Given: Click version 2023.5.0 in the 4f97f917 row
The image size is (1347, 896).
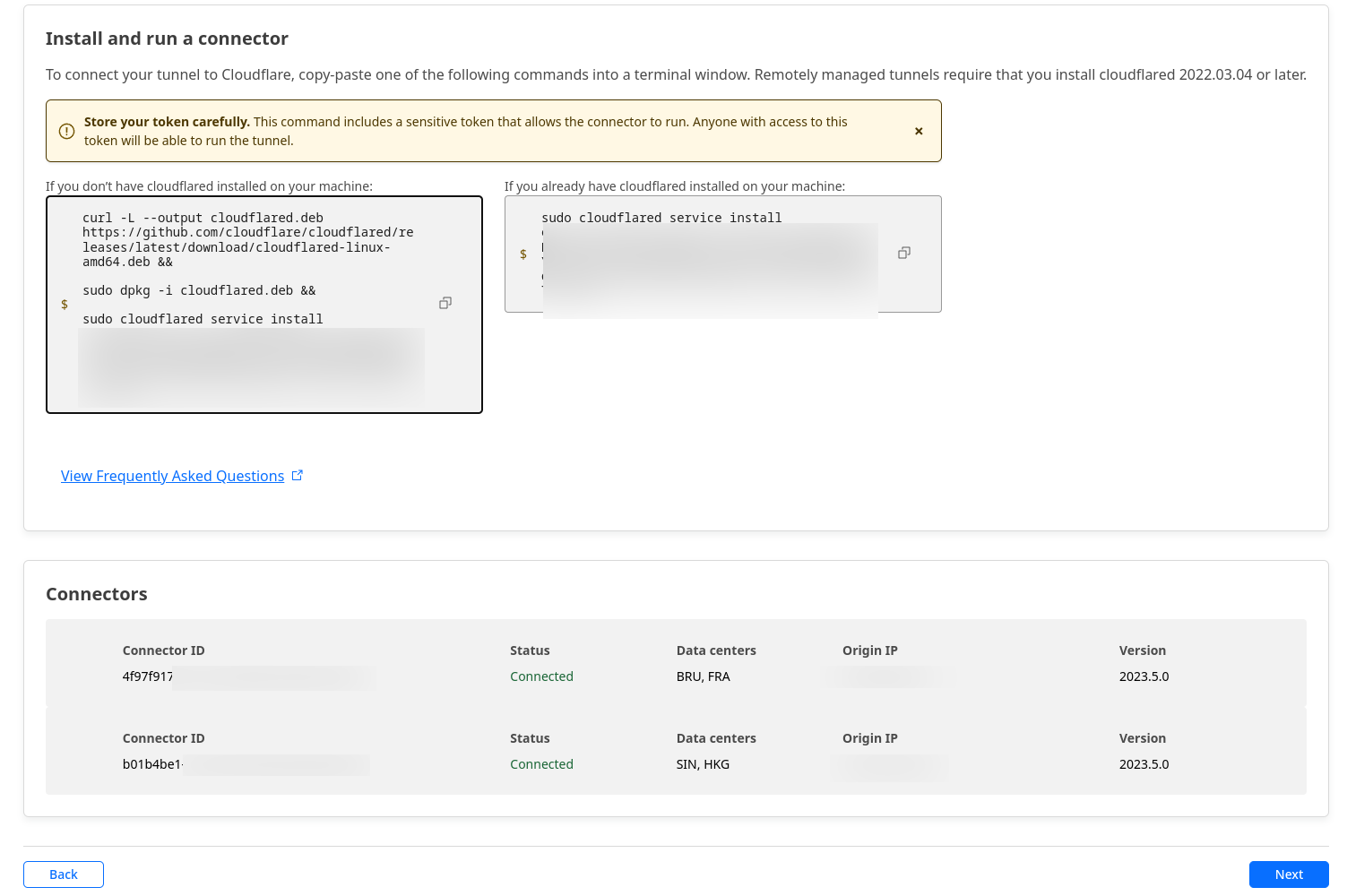Looking at the screenshot, I should pos(1144,676).
